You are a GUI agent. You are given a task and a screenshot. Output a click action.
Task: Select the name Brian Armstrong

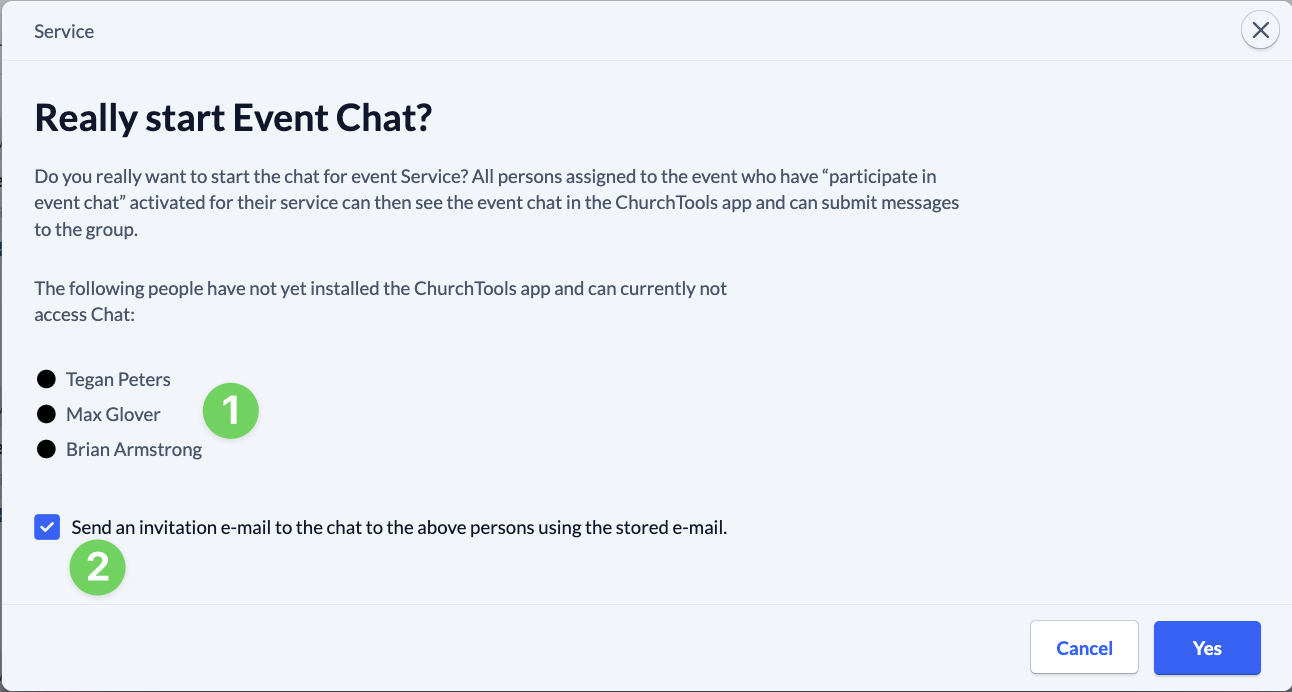click(134, 449)
